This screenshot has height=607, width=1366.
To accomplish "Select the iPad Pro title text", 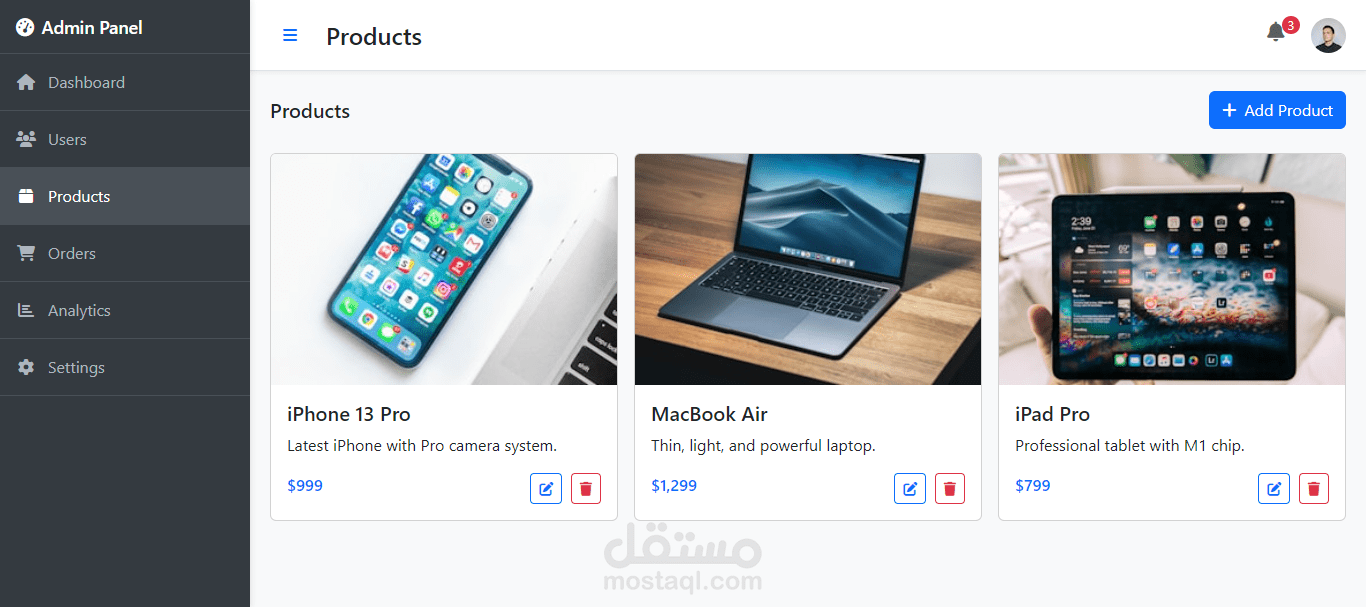I will [x=1052, y=414].
